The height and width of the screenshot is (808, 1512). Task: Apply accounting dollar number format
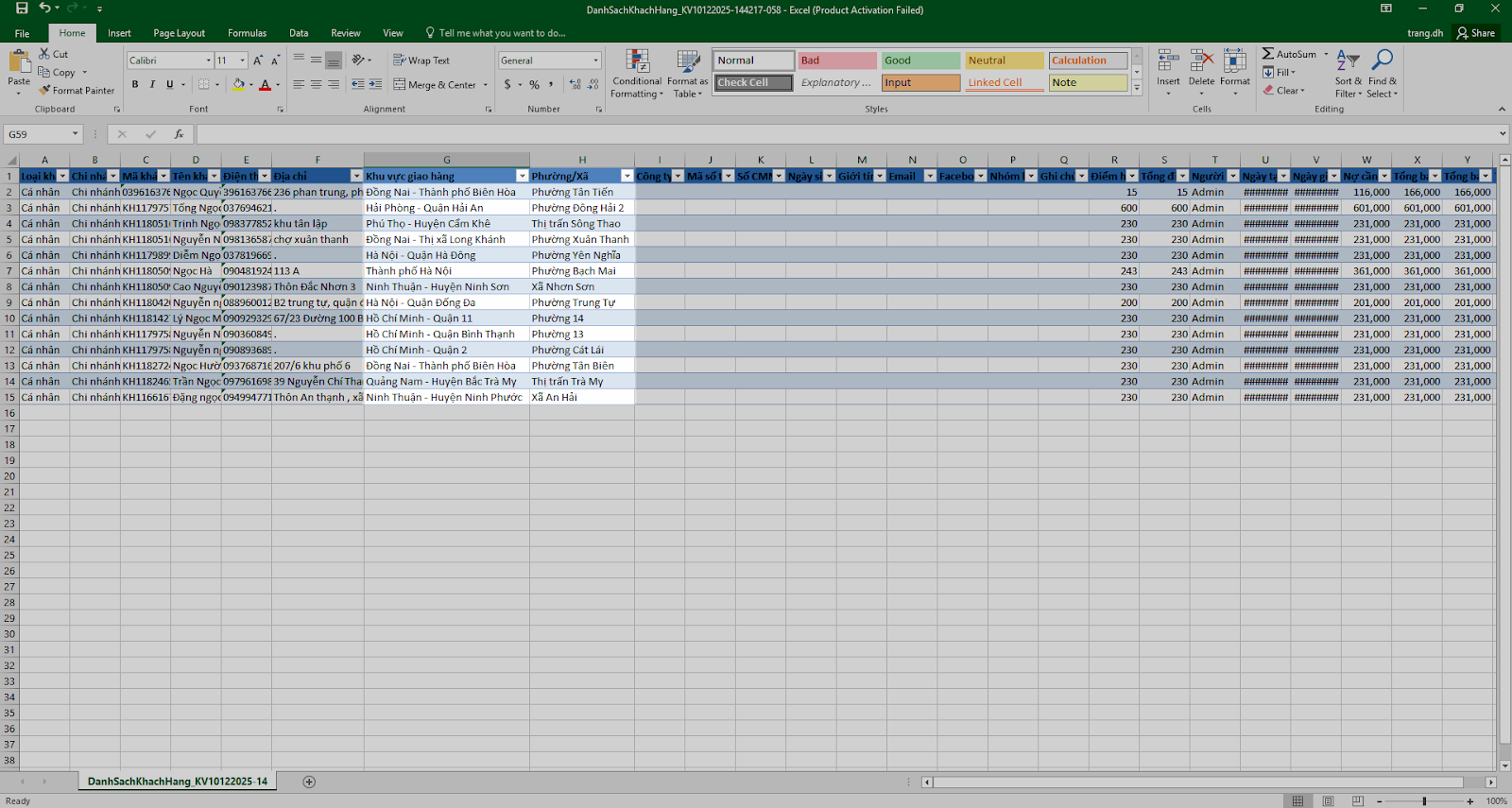507,84
